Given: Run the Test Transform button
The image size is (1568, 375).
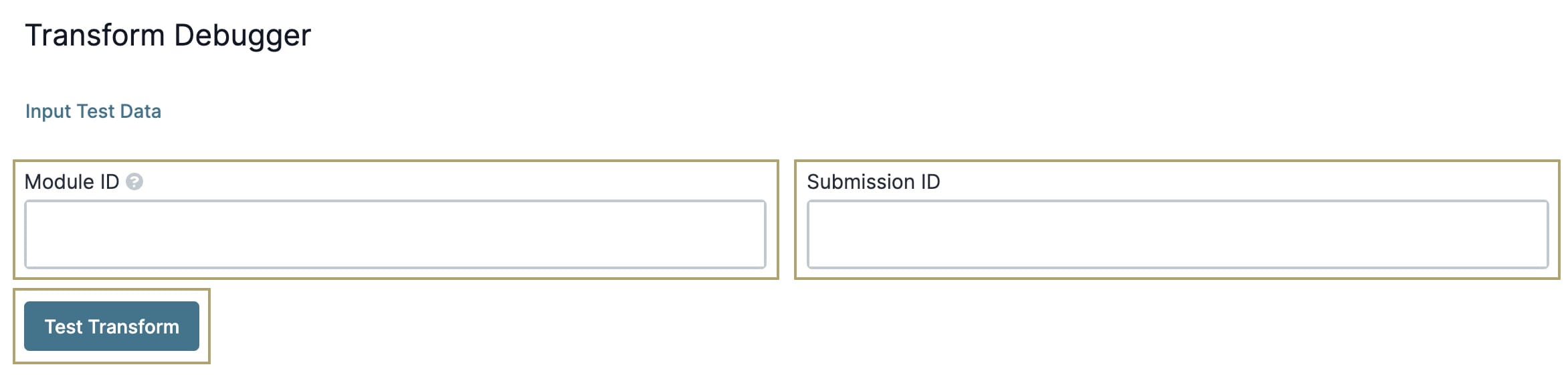Looking at the screenshot, I should pyautogui.click(x=112, y=326).
